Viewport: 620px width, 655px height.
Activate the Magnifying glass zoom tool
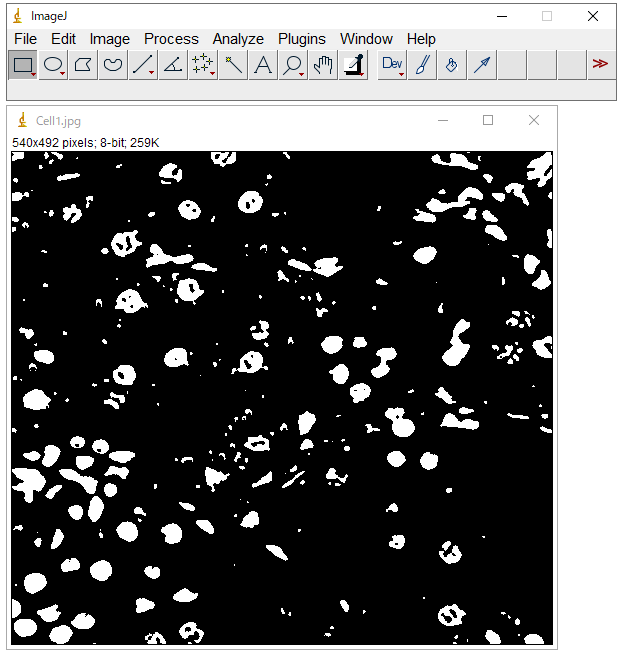(292, 65)
